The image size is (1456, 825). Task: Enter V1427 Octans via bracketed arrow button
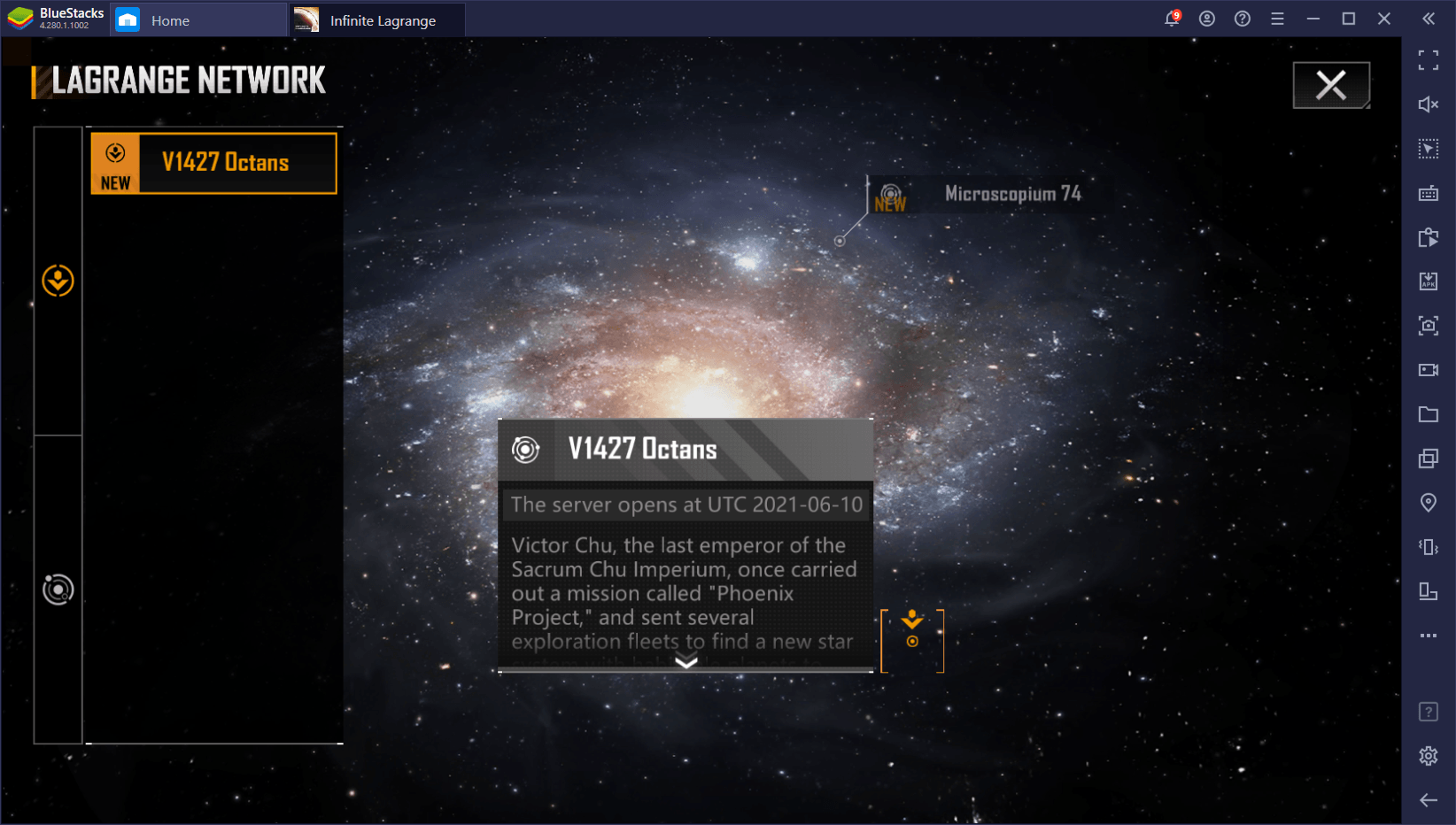(x=912, y=641)
